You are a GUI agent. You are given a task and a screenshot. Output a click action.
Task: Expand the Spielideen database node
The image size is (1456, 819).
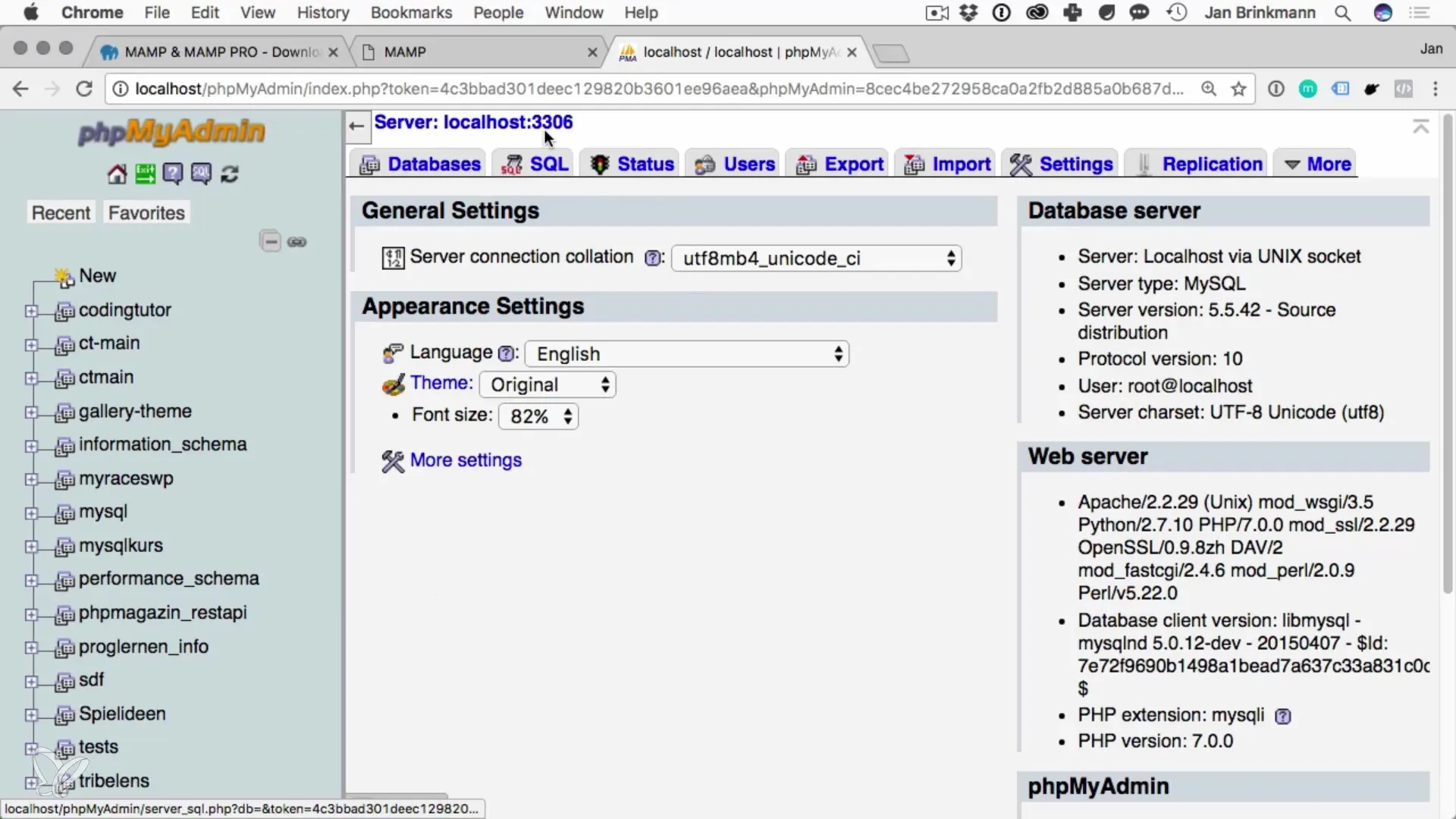pyautogui.click(x=31, y=715)
